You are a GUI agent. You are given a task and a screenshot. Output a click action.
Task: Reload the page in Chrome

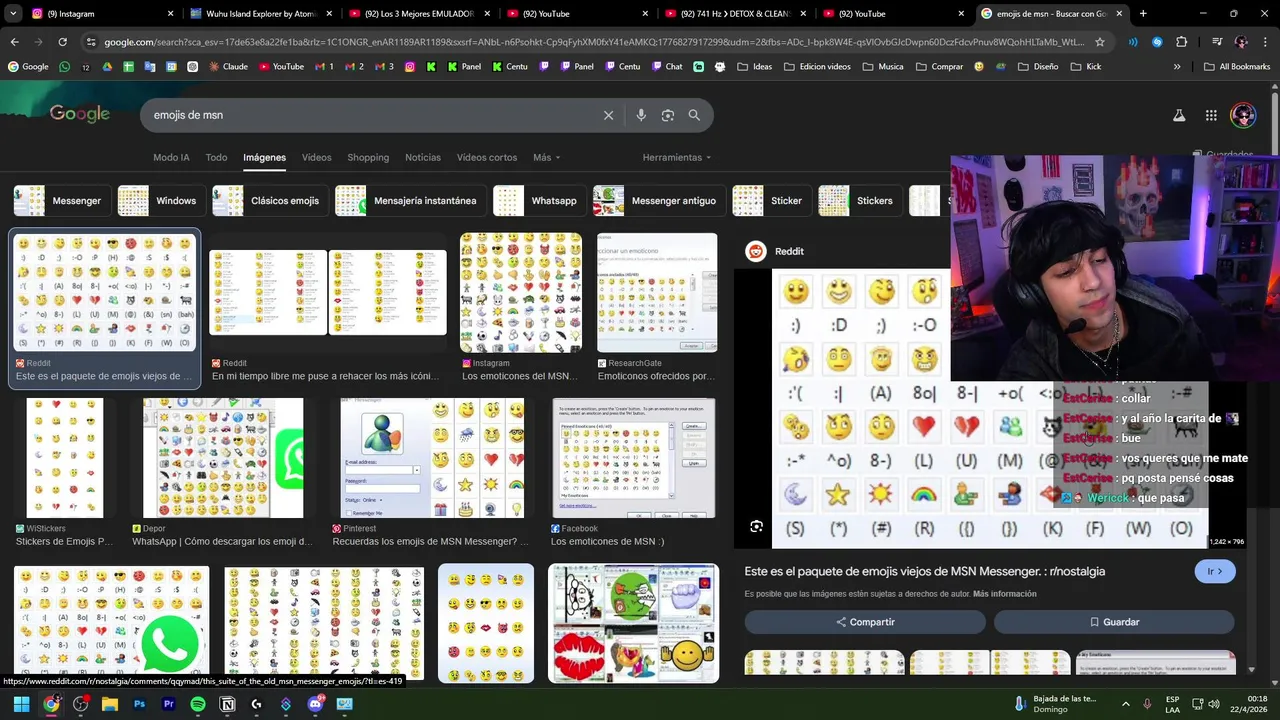click(62, 42)
